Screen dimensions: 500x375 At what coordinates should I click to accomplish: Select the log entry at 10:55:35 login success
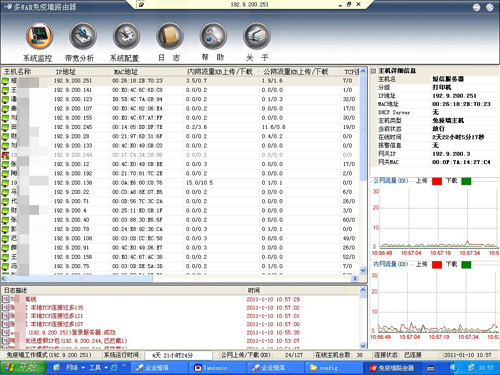(x=180, y=332)
